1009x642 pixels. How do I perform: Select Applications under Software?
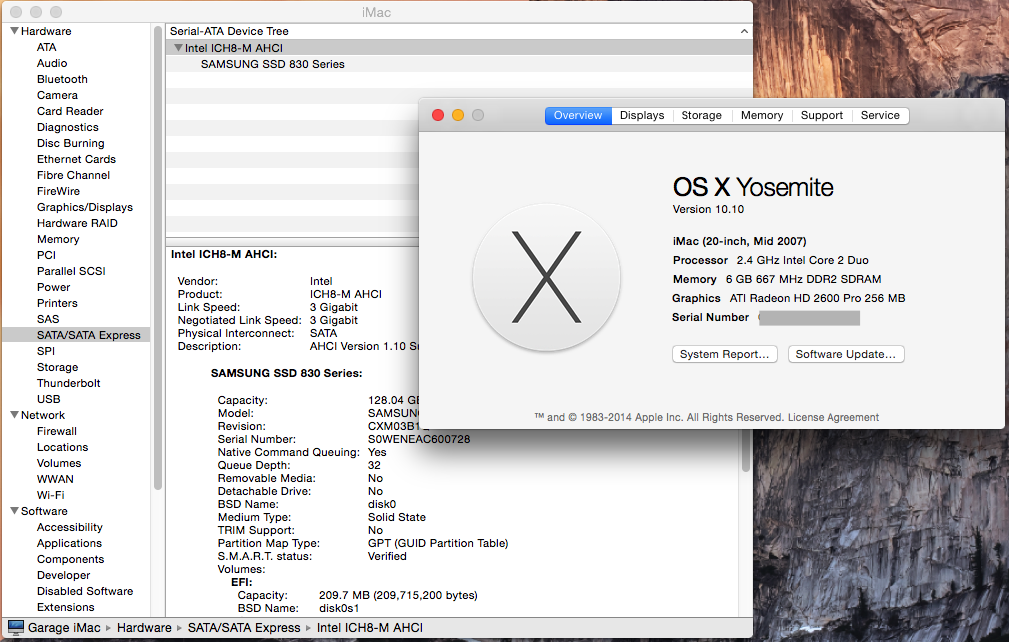(69, 543)
